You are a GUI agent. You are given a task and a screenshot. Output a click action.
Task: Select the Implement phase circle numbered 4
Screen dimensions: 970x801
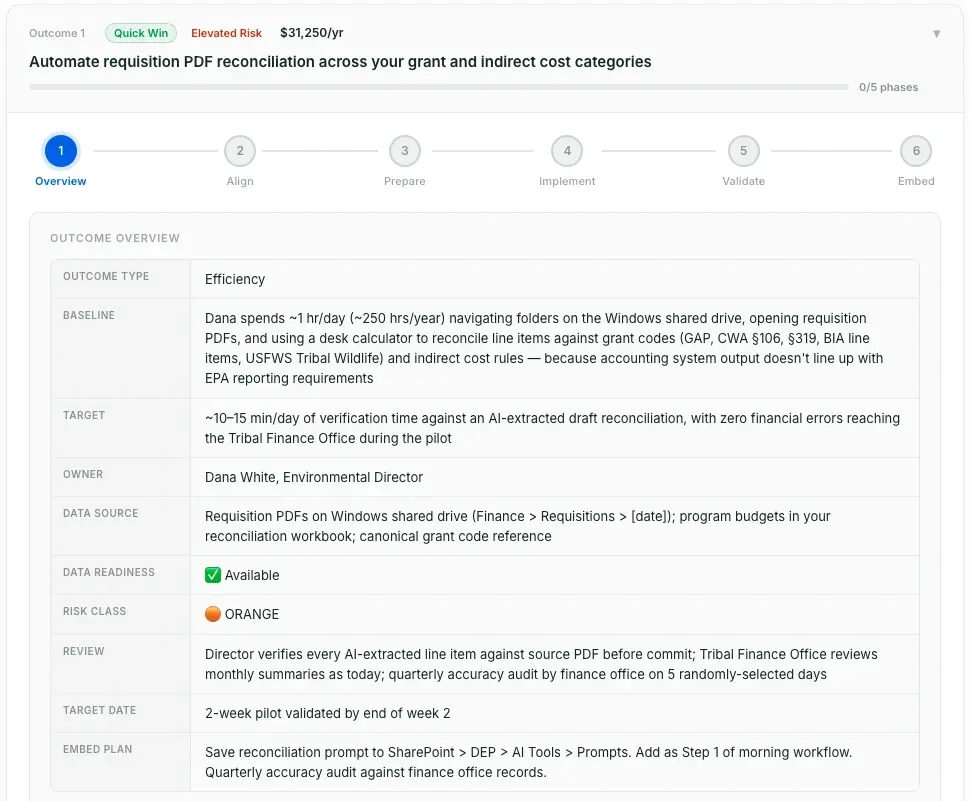(x=567, y=150)
